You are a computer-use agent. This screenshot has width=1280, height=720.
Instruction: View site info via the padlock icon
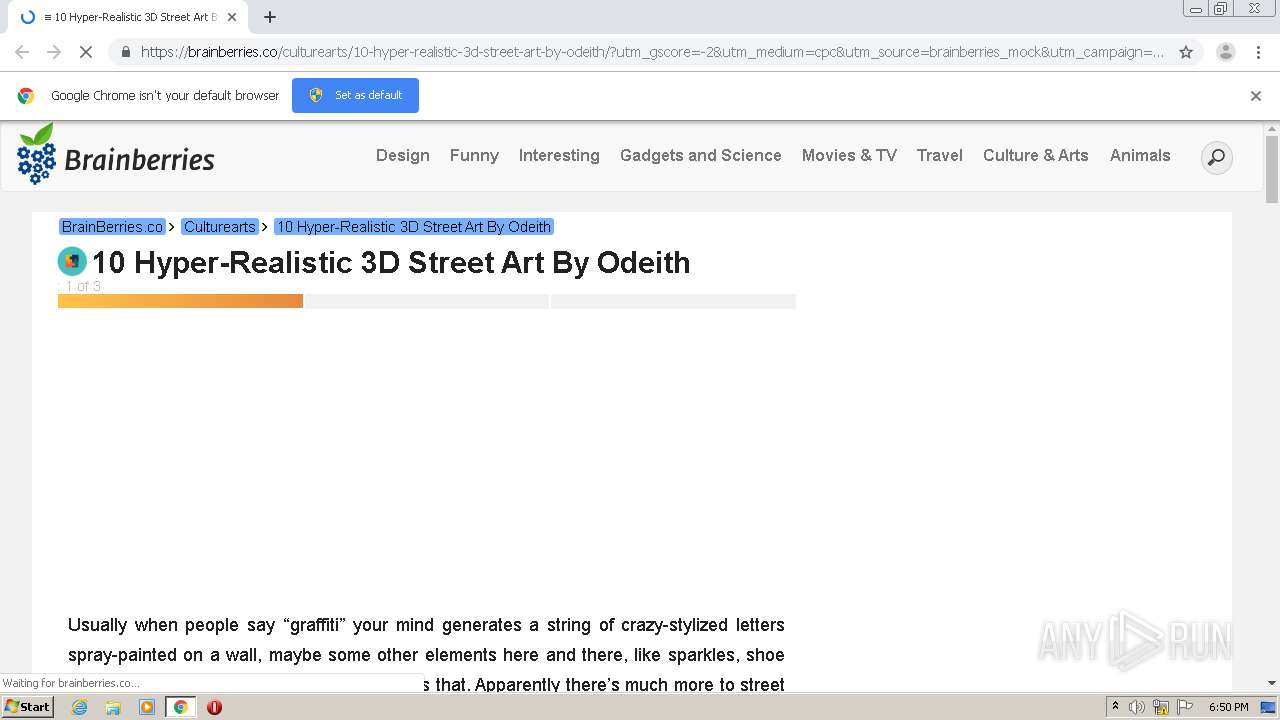tap(125, 52)
